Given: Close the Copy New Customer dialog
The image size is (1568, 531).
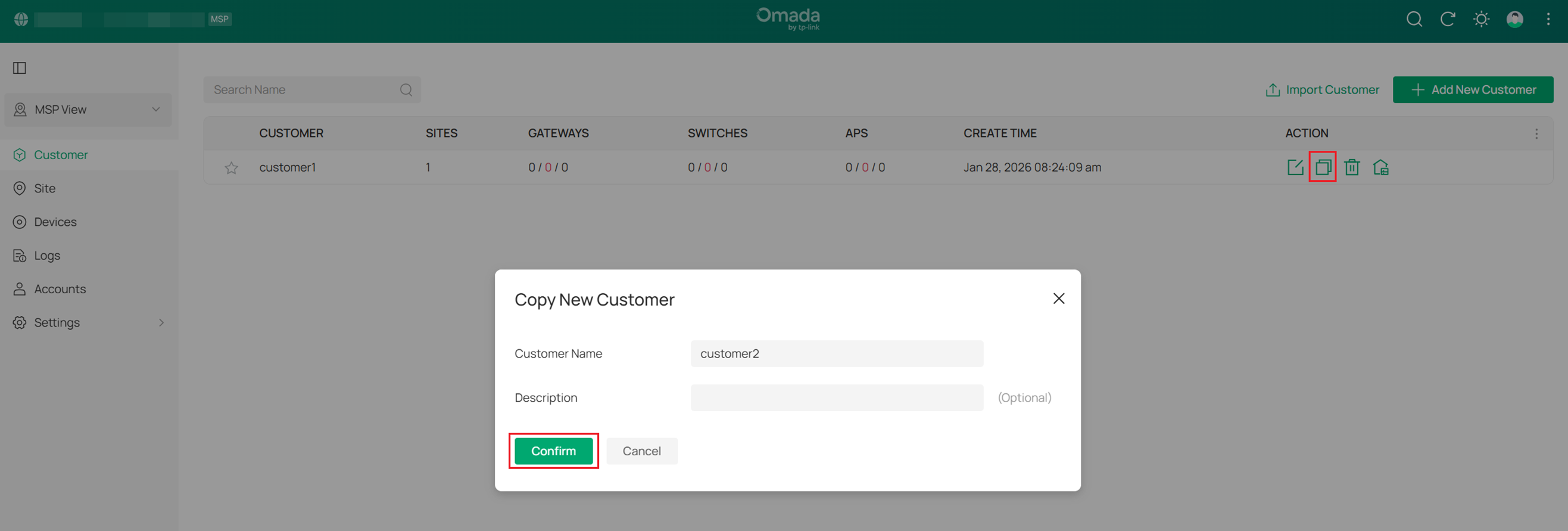Looking at the screenshot, I should [x=1058, y=299].
